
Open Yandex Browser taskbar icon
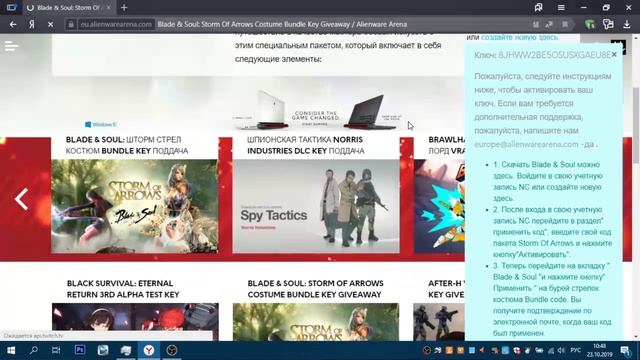tap(149, 350)
